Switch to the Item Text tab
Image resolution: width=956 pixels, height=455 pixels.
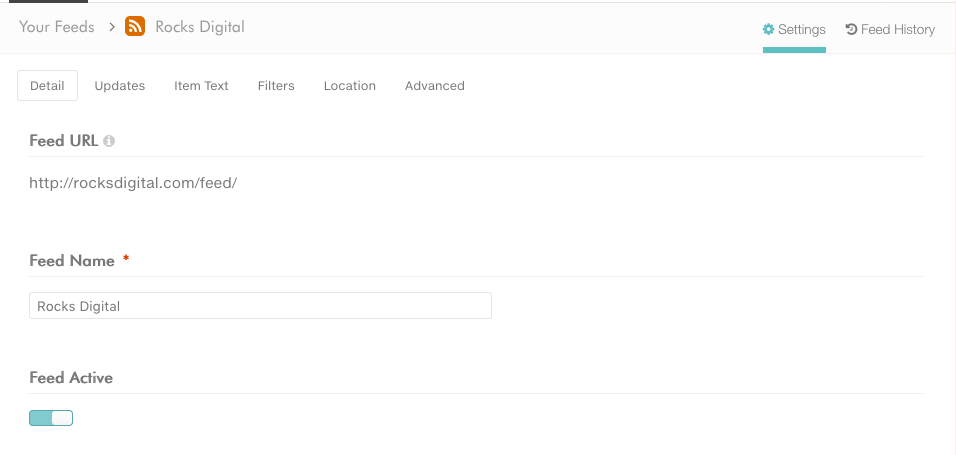[201, 85]
